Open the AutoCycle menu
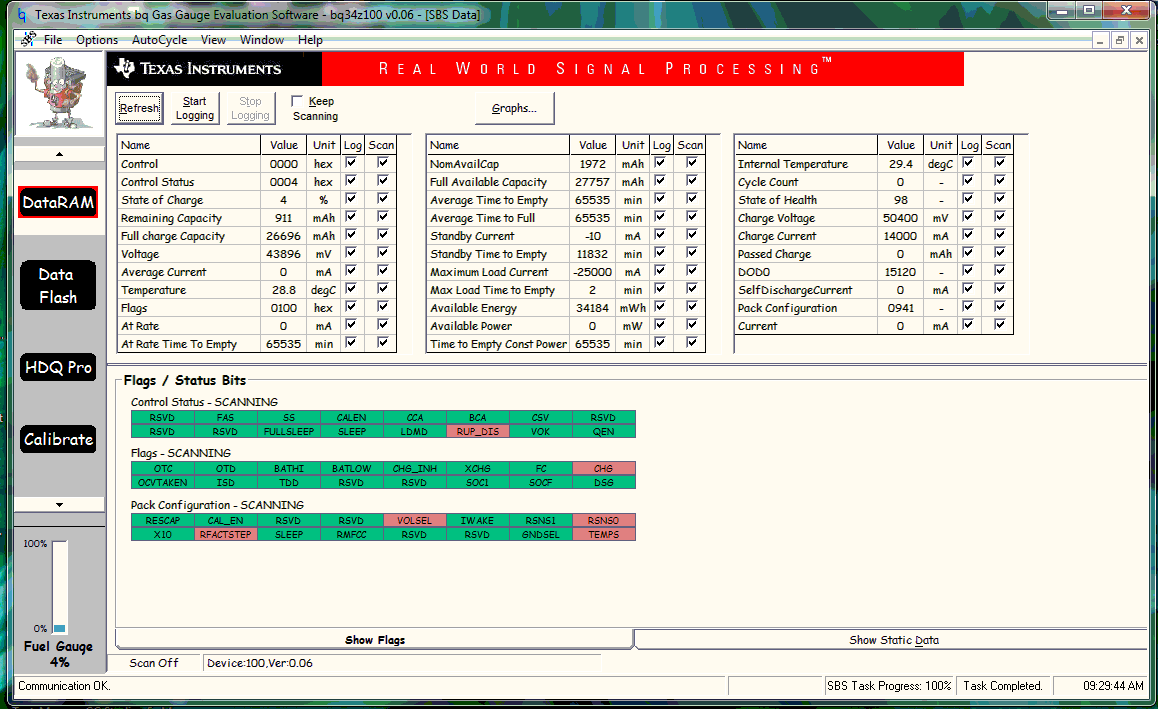This screenshot has height=709, width=1158. pos(160,40)
